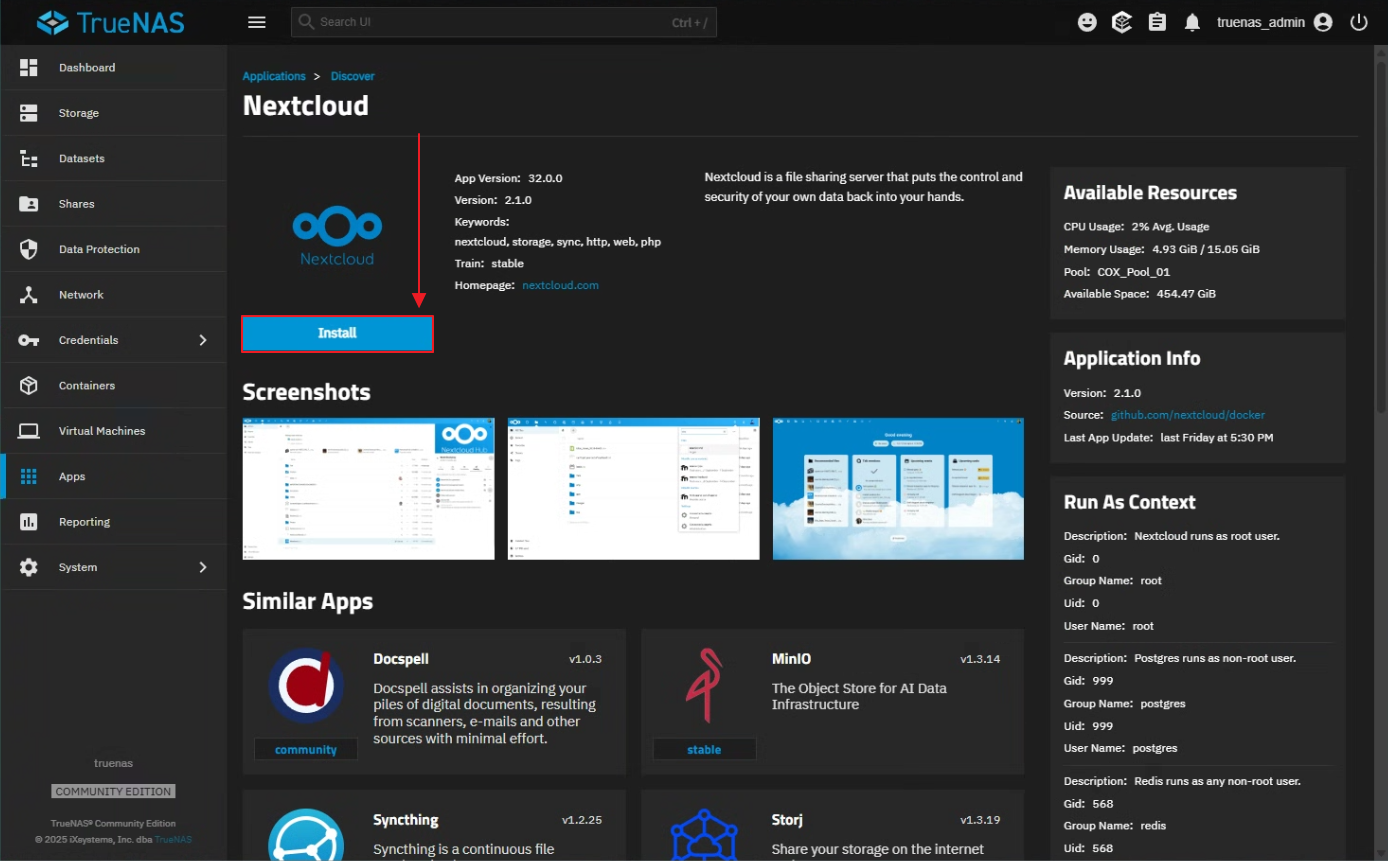The image size is (1388, 861).
Task: Select Apps in the sidebar
Action: [113, 477]
